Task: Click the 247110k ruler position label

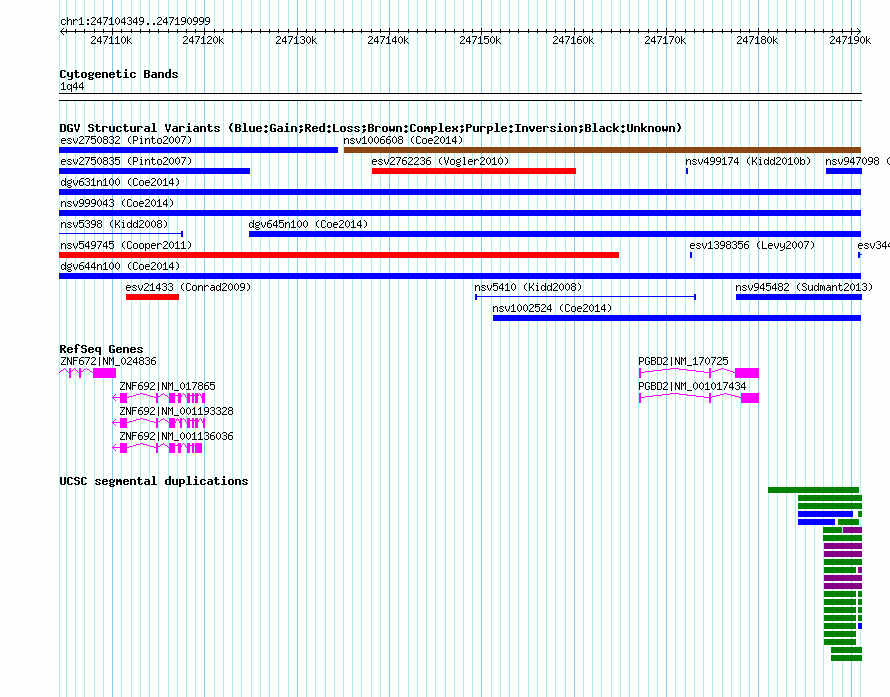Action: click(x=111, y=40)
